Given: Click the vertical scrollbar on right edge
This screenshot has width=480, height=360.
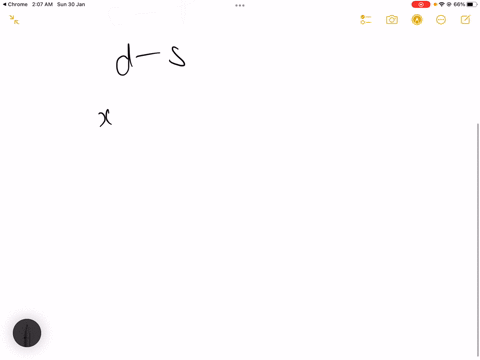Looking at the screenshot, I should click(x=478, y=240).
